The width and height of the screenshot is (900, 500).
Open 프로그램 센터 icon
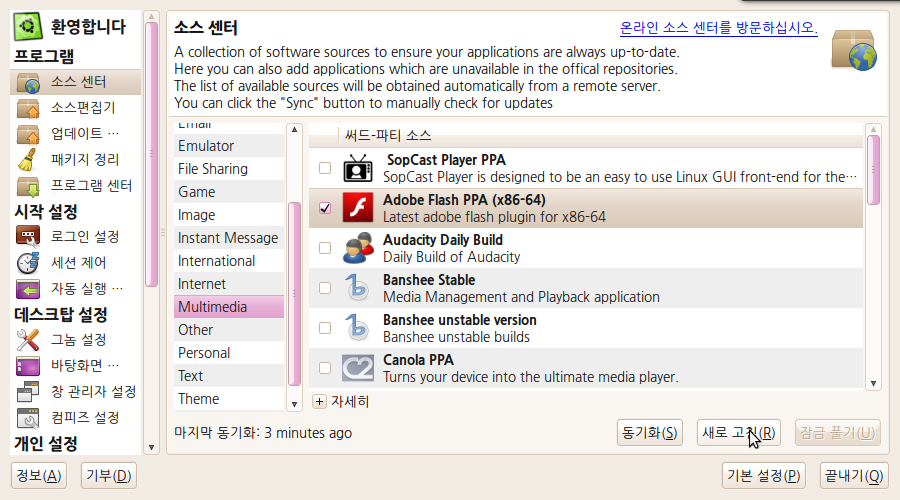pyautogui.click(x=28, y=186)
